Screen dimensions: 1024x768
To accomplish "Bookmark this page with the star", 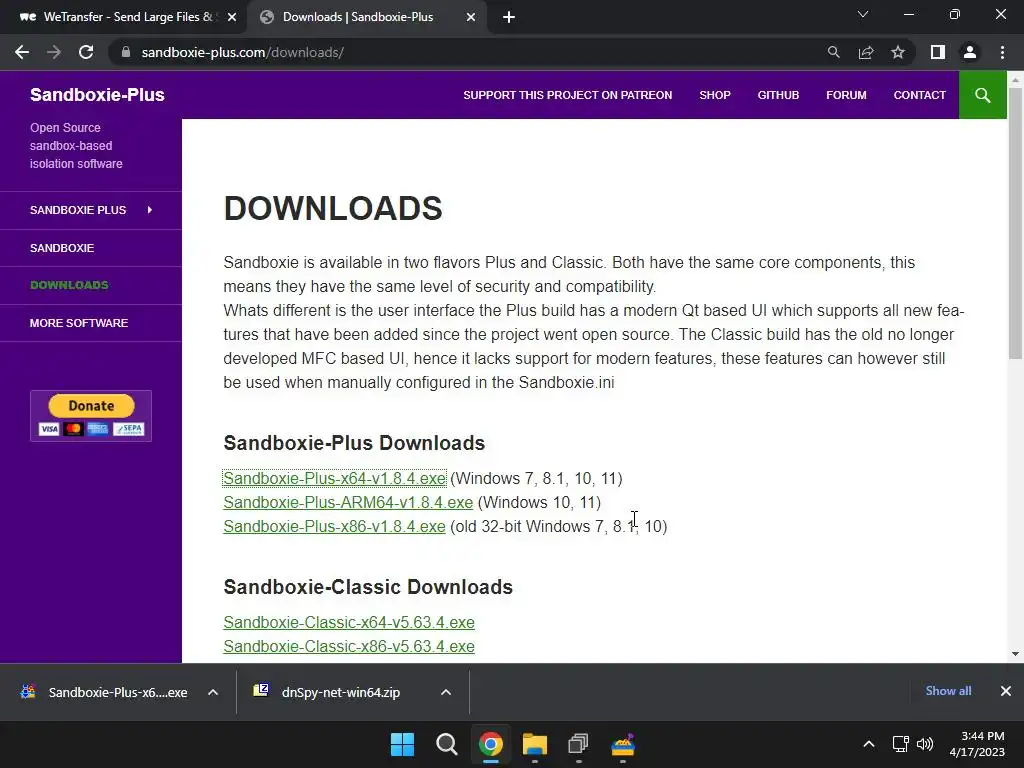I will 898,52.
